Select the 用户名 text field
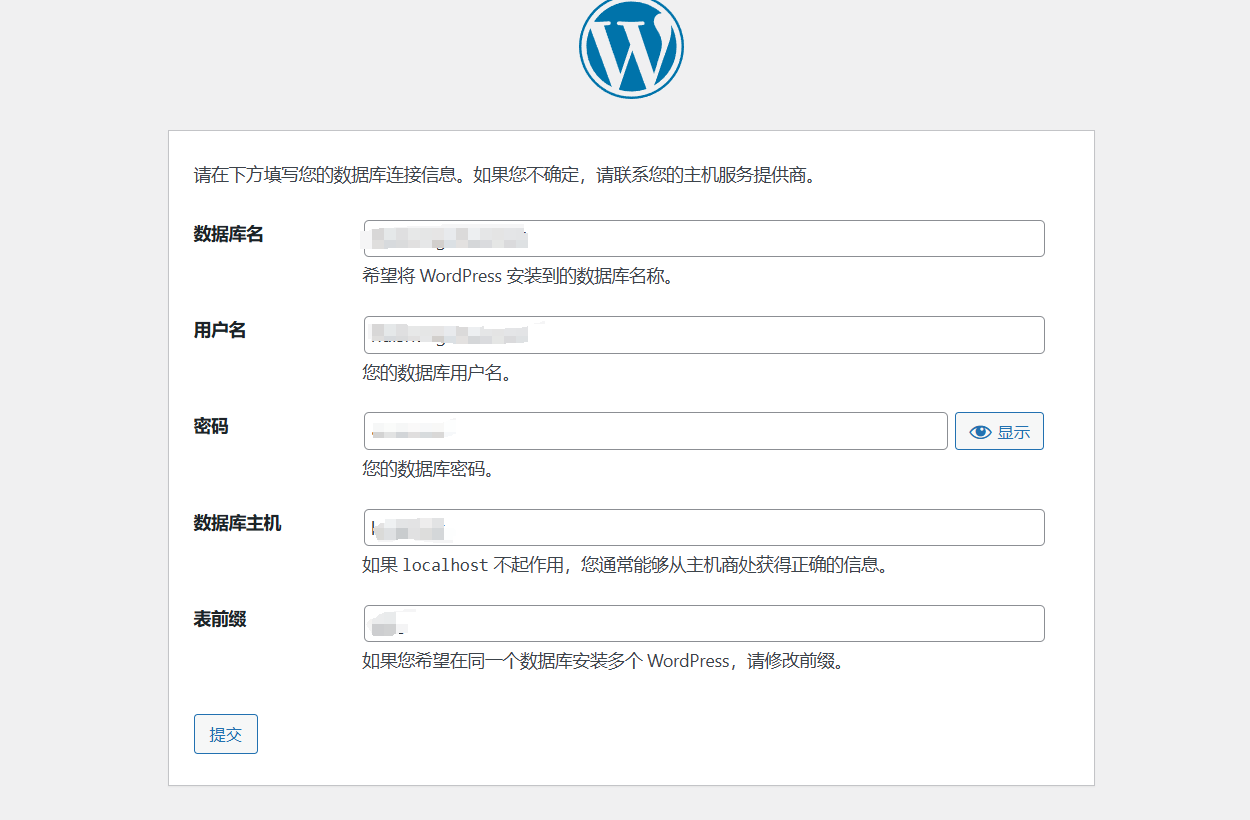 [x=703, y=334]
